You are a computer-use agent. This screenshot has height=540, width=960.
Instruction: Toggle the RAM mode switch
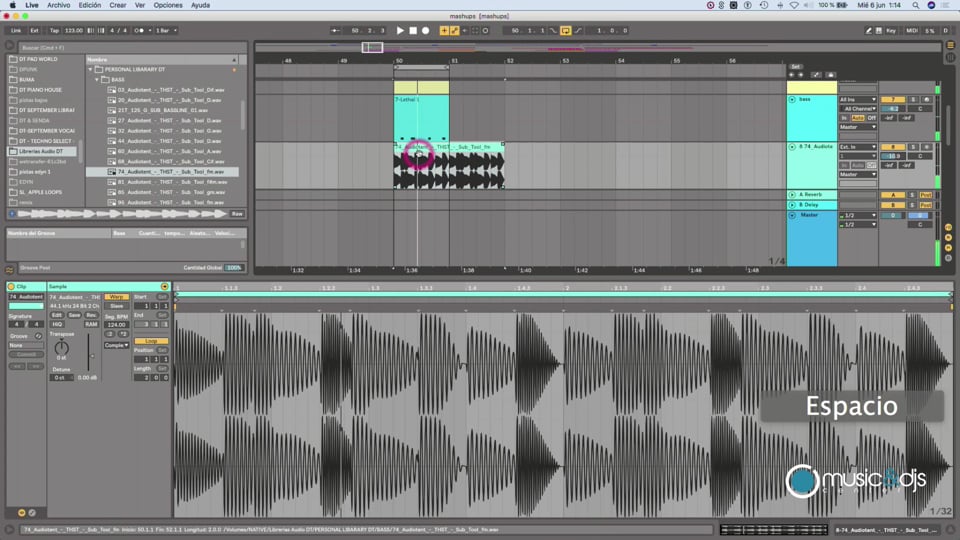tap(91, 324)
